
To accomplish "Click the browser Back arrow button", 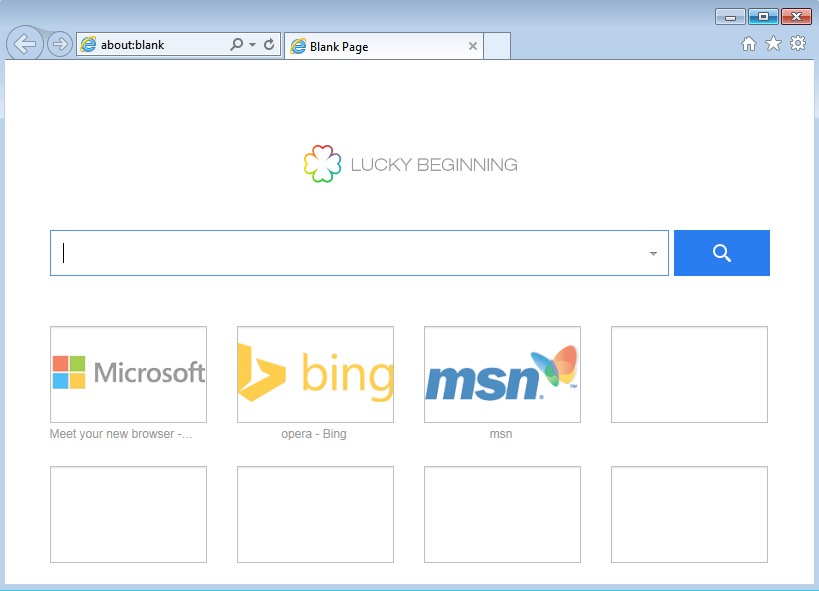I will pos(24,44).
